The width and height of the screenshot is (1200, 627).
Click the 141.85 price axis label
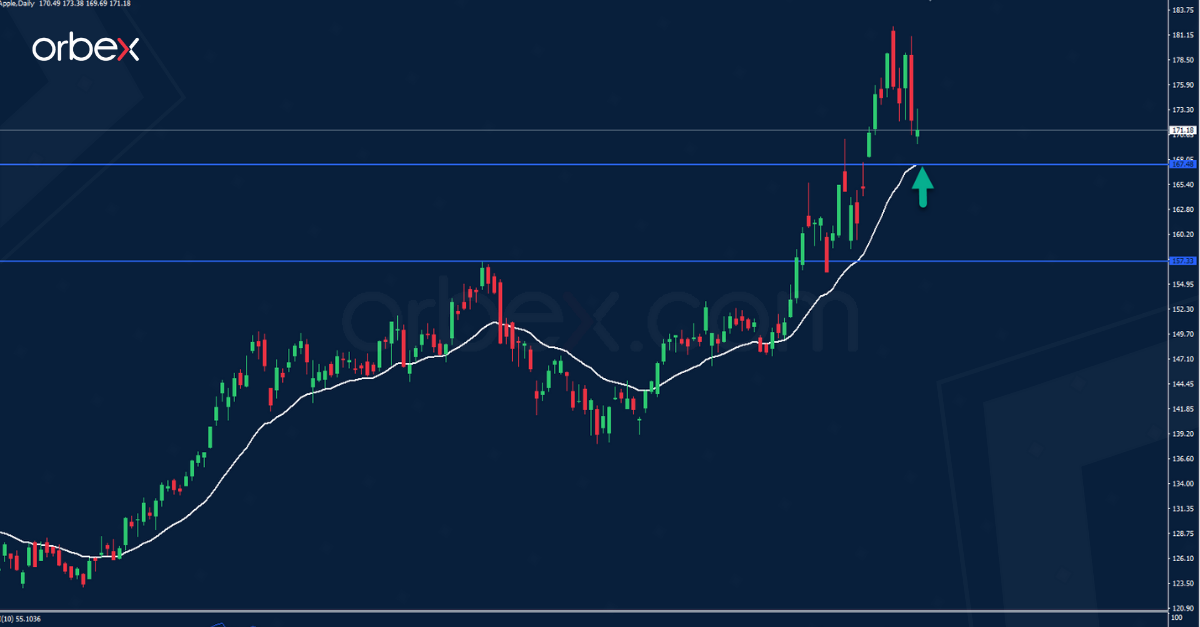click(1185, 409)
